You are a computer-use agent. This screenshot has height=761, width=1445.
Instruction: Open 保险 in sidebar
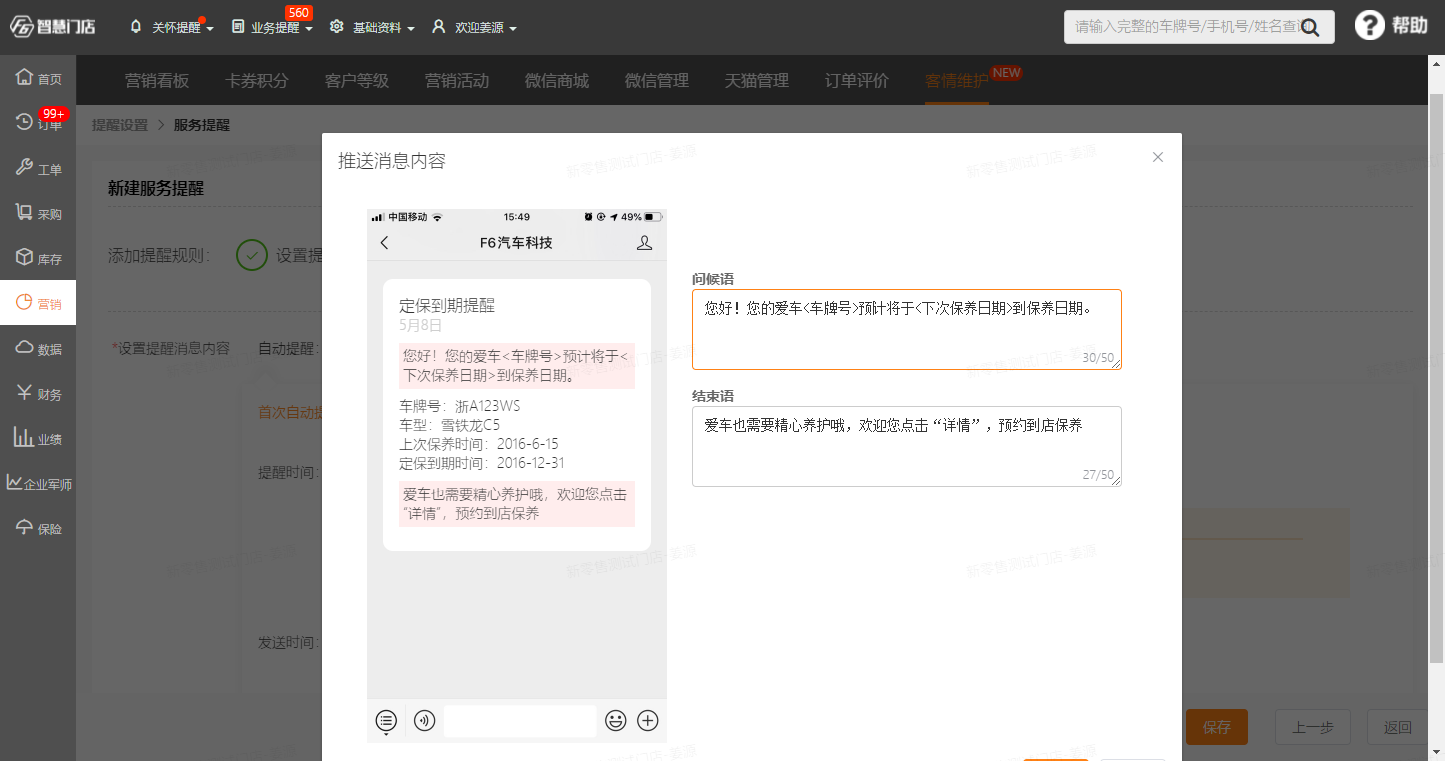click(x=38, y=528)
